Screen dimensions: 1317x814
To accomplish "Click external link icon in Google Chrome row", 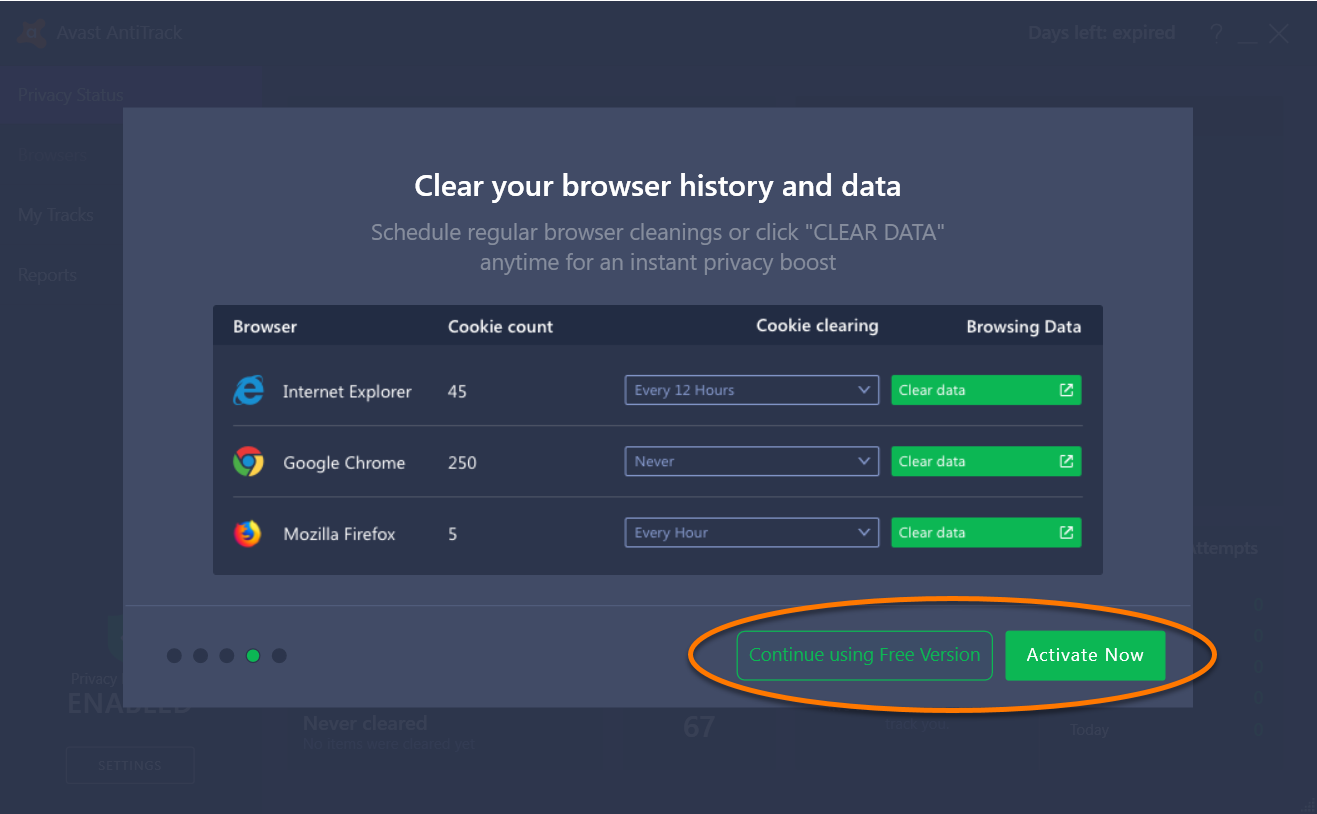I will [x=1066, y=461].
